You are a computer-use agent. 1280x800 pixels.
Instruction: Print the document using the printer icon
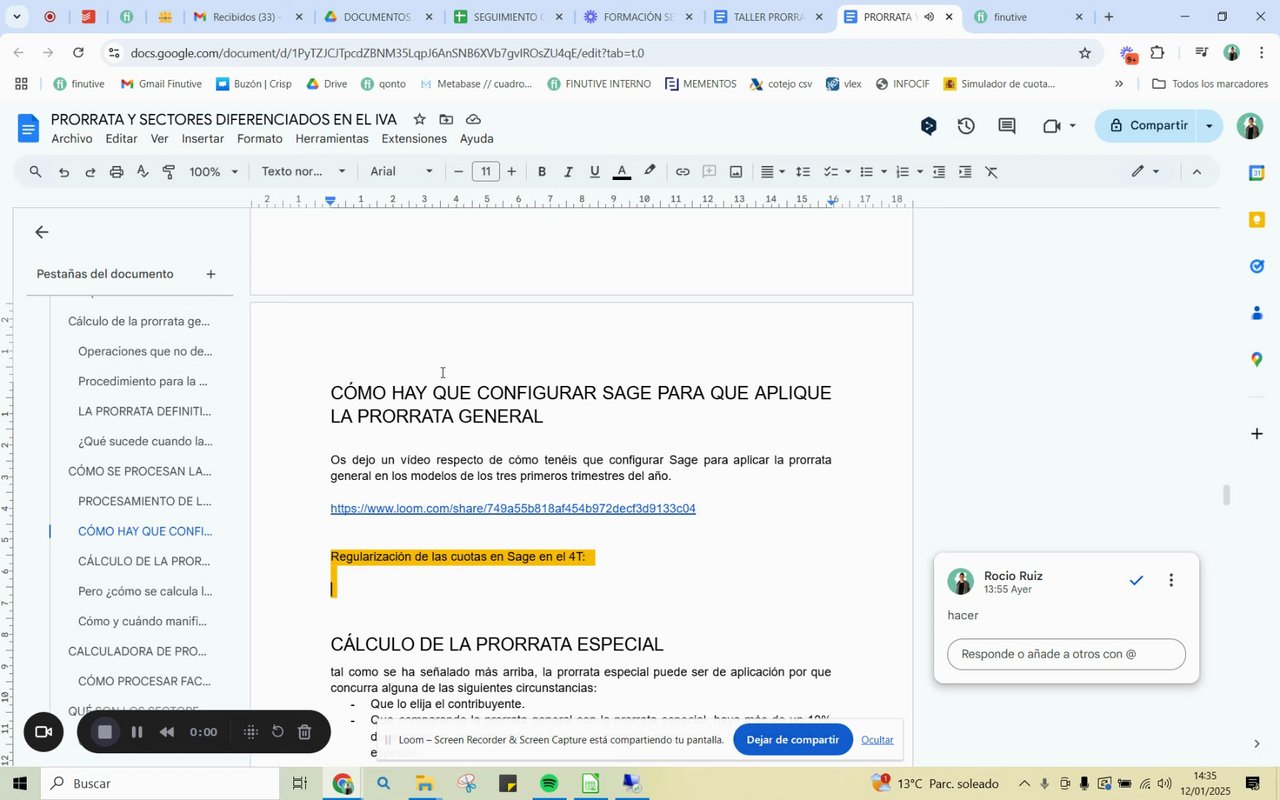(x=116, y=172)
